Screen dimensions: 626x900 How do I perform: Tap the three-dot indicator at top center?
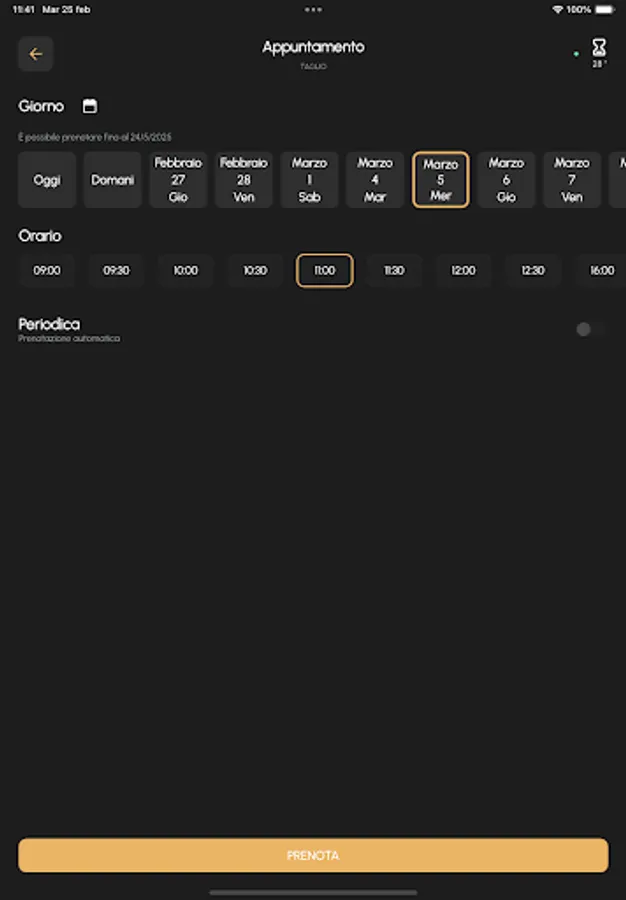tap(312, 9)
